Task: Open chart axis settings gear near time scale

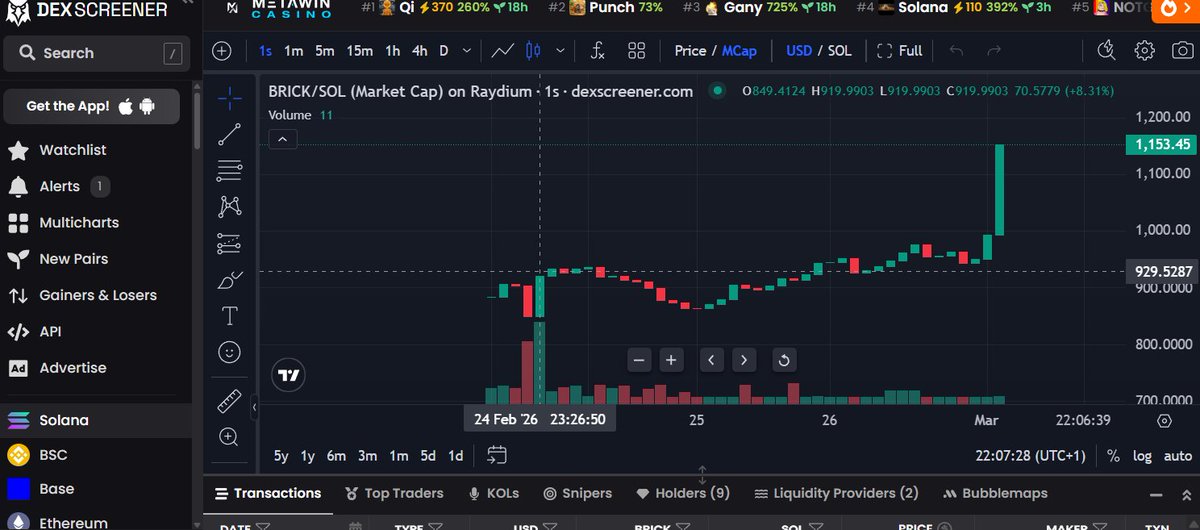Action: (1164, 421)
